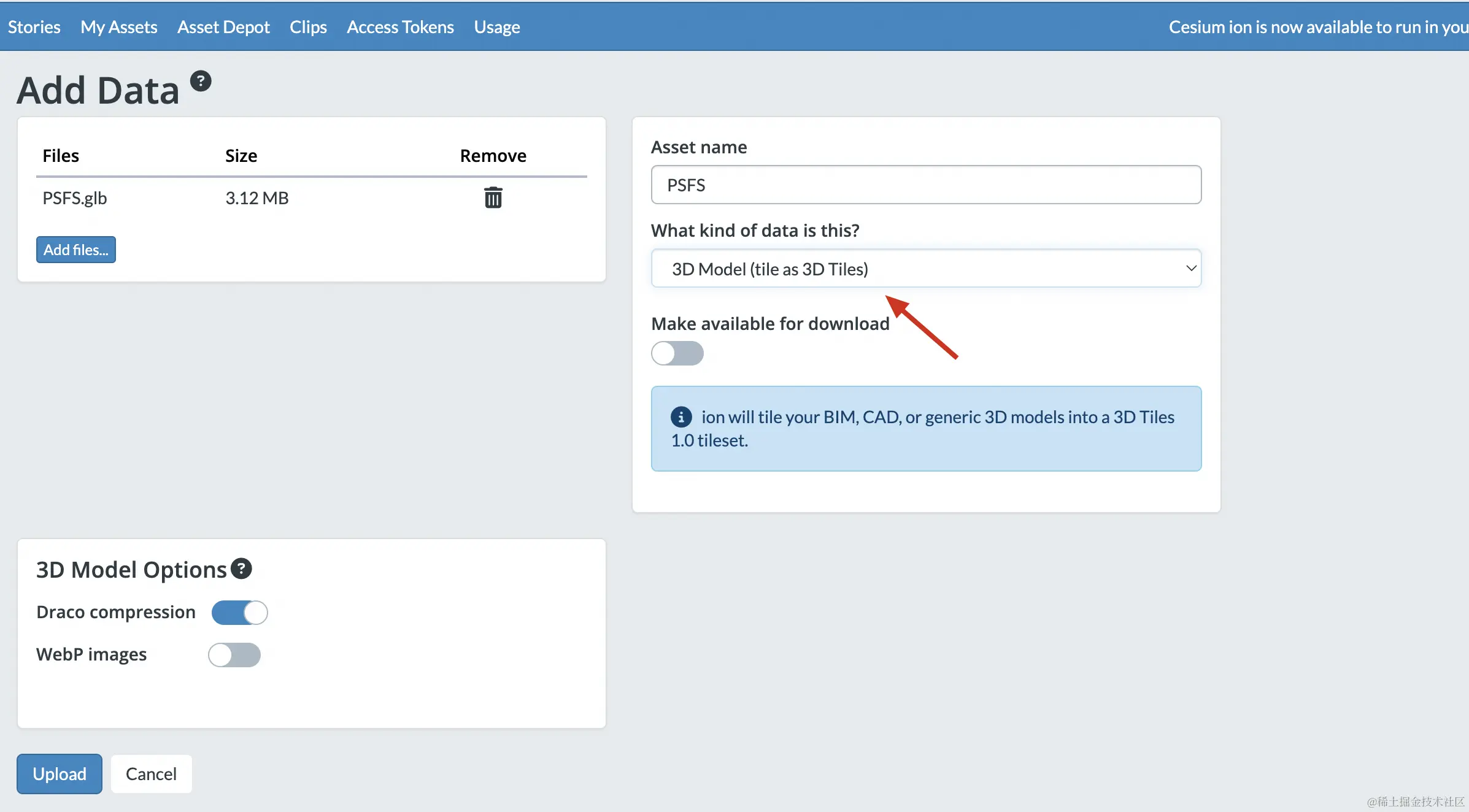Open the My Assets tab
1469x812 pixels.
tap(118, 27)
